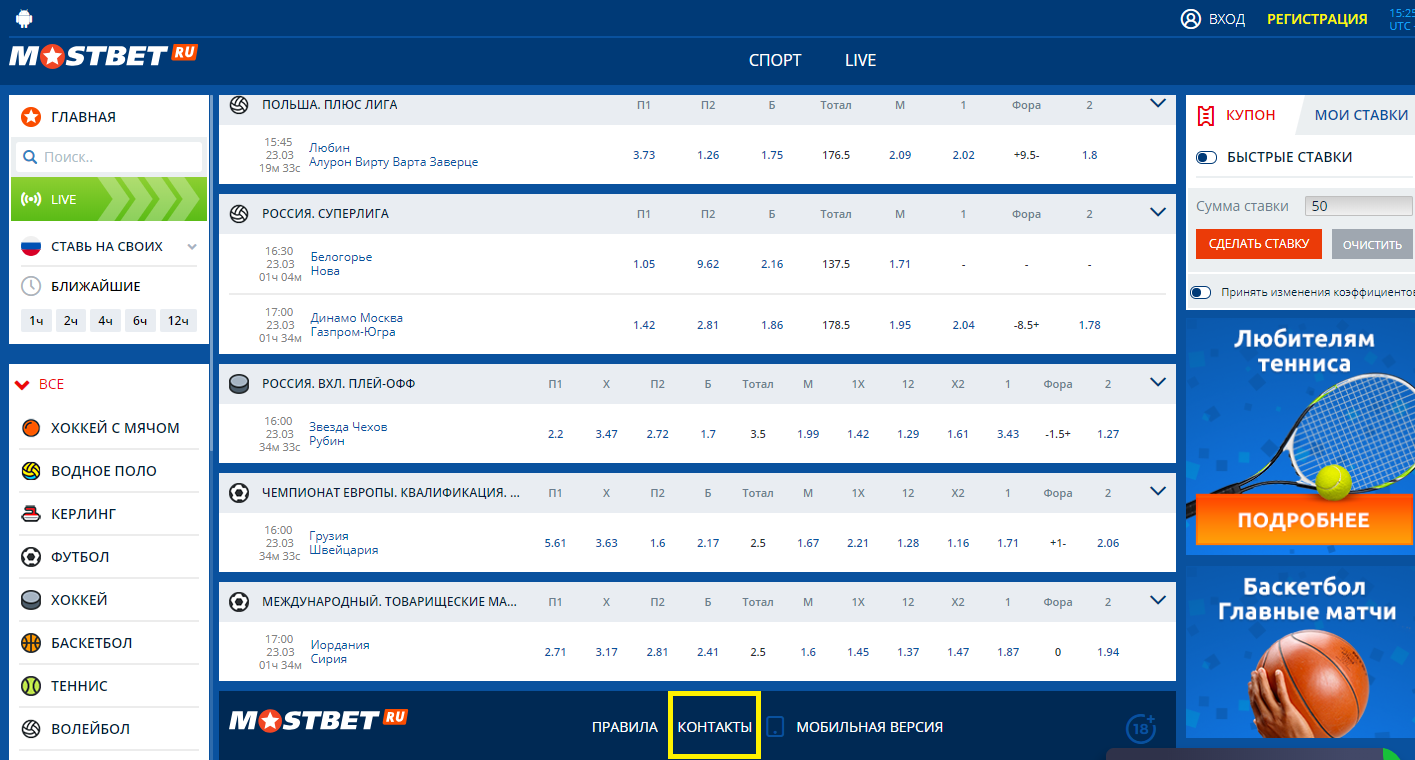The height and width of the screenshot is (760, 1415).
Task: Click the Android app icon
Action: click(24, 18)
